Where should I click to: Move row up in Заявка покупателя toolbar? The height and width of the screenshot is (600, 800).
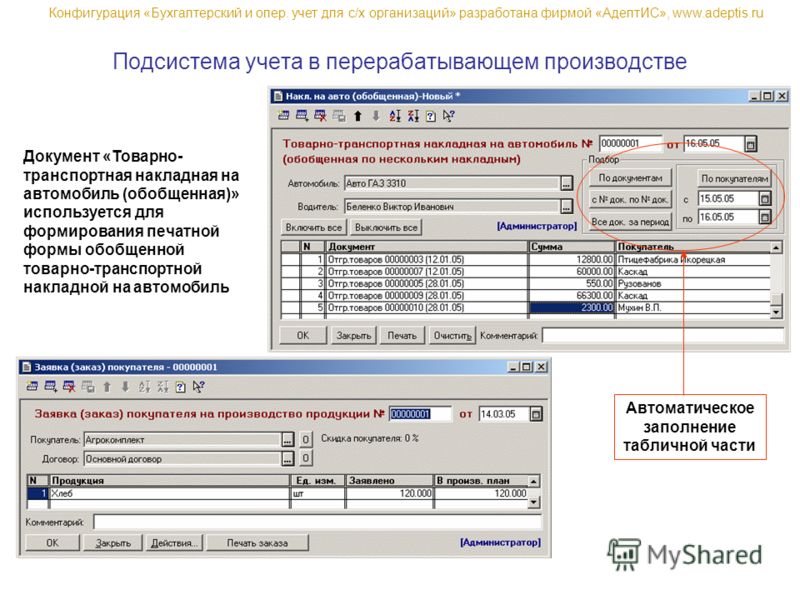[107, 387]
